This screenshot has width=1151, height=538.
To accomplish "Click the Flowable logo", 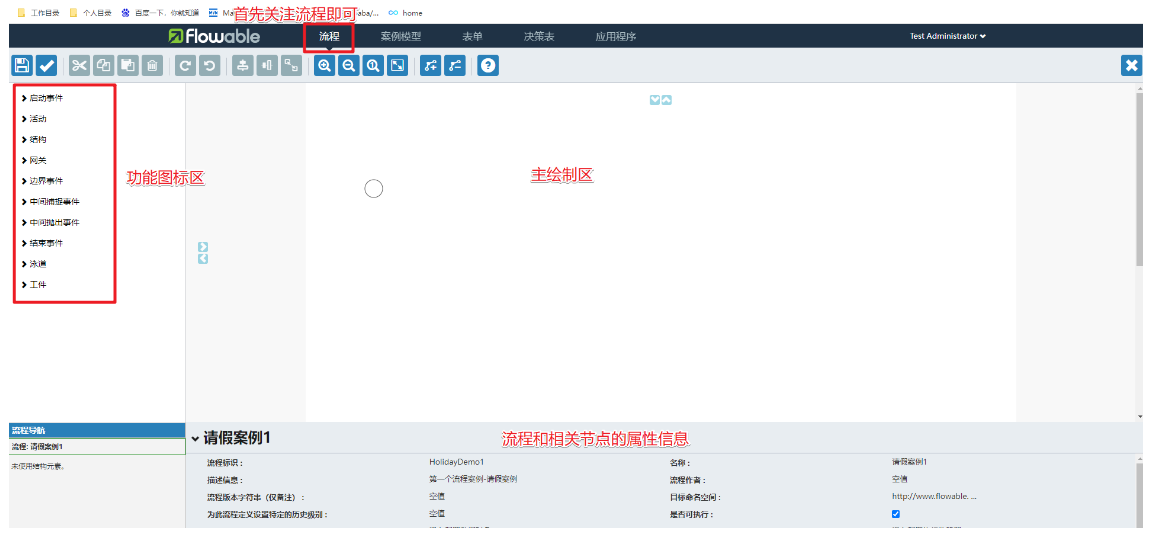I will coord(214,36).
